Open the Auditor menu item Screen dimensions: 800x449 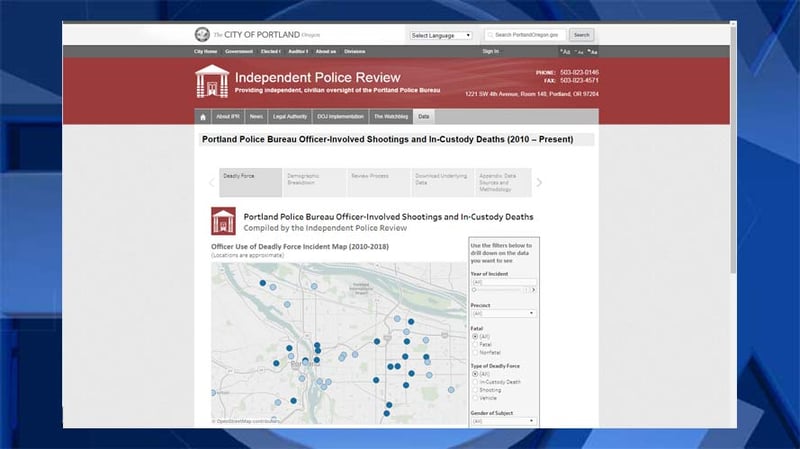[x=298, y=52]
